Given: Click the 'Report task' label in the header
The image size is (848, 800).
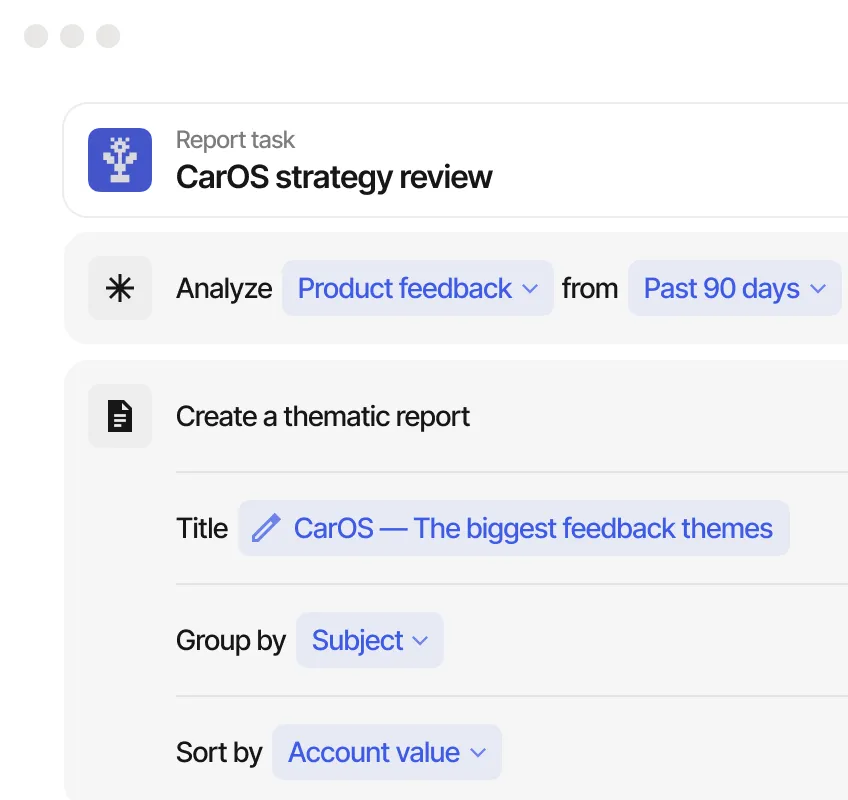Looking at the screenshot, I should (x=235, y=140).
